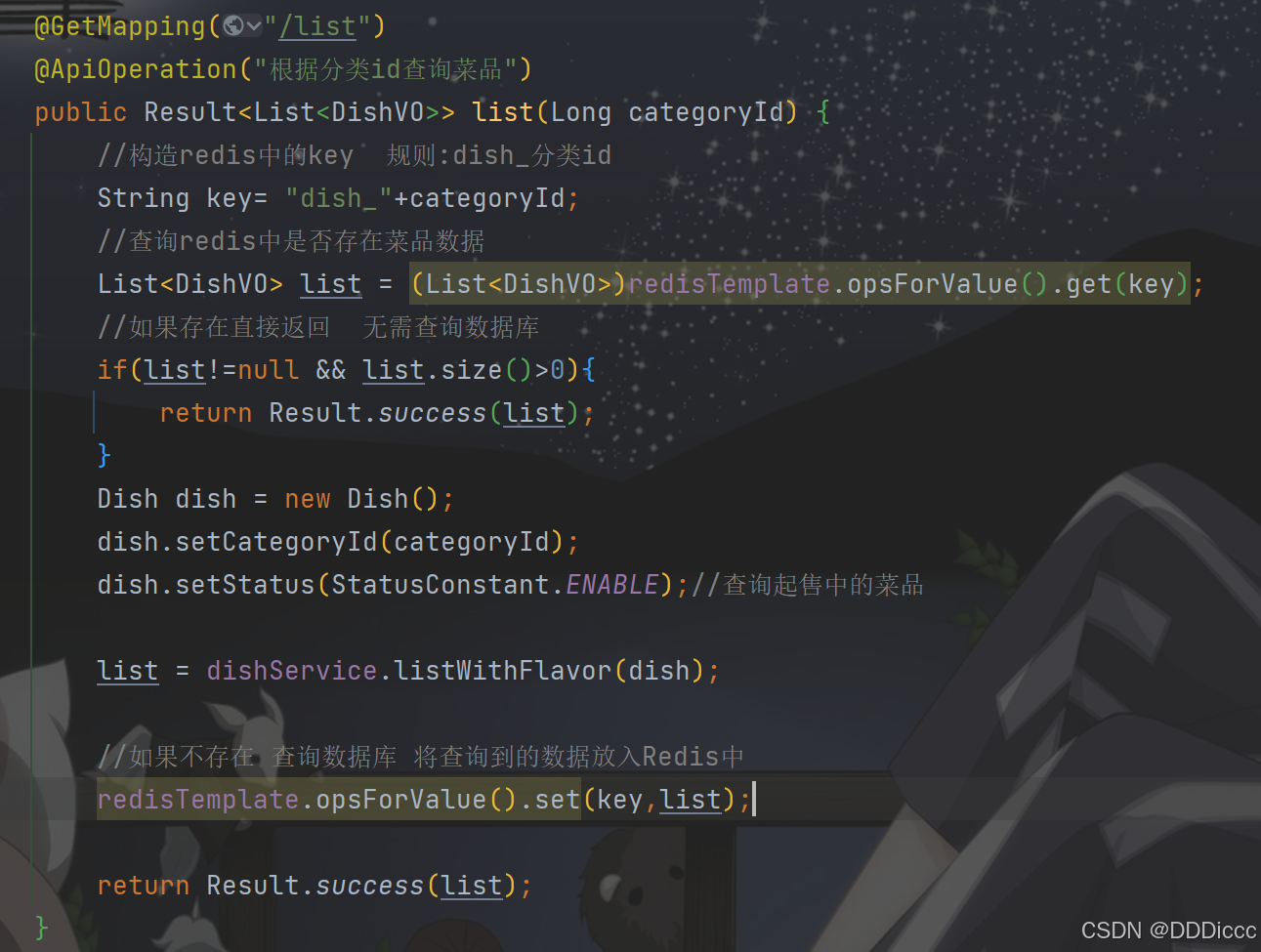Click the opening brace after list.size()>0
Screen dimensions: 1261x952
click(589, 370)
